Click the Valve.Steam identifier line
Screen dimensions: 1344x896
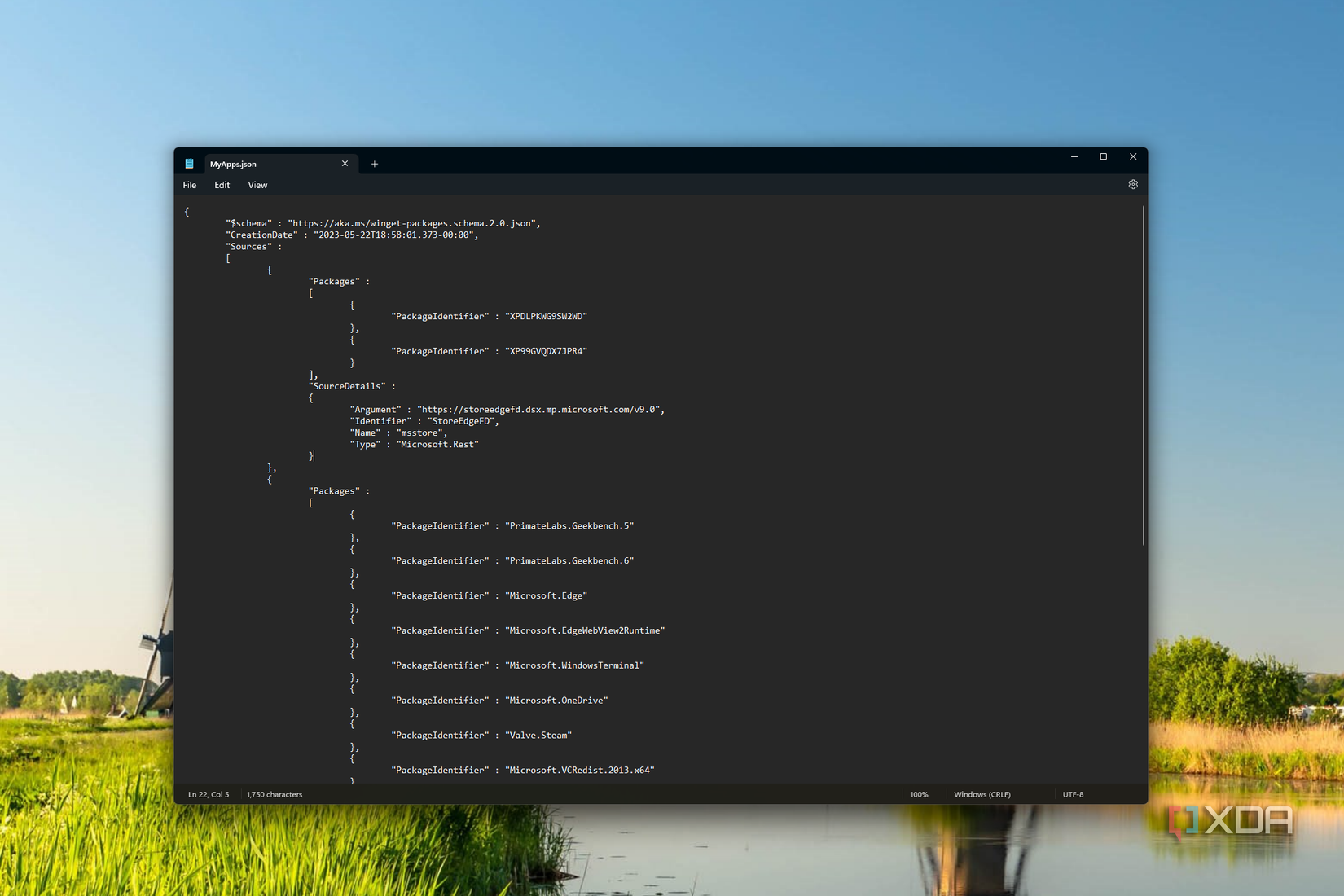481,736
